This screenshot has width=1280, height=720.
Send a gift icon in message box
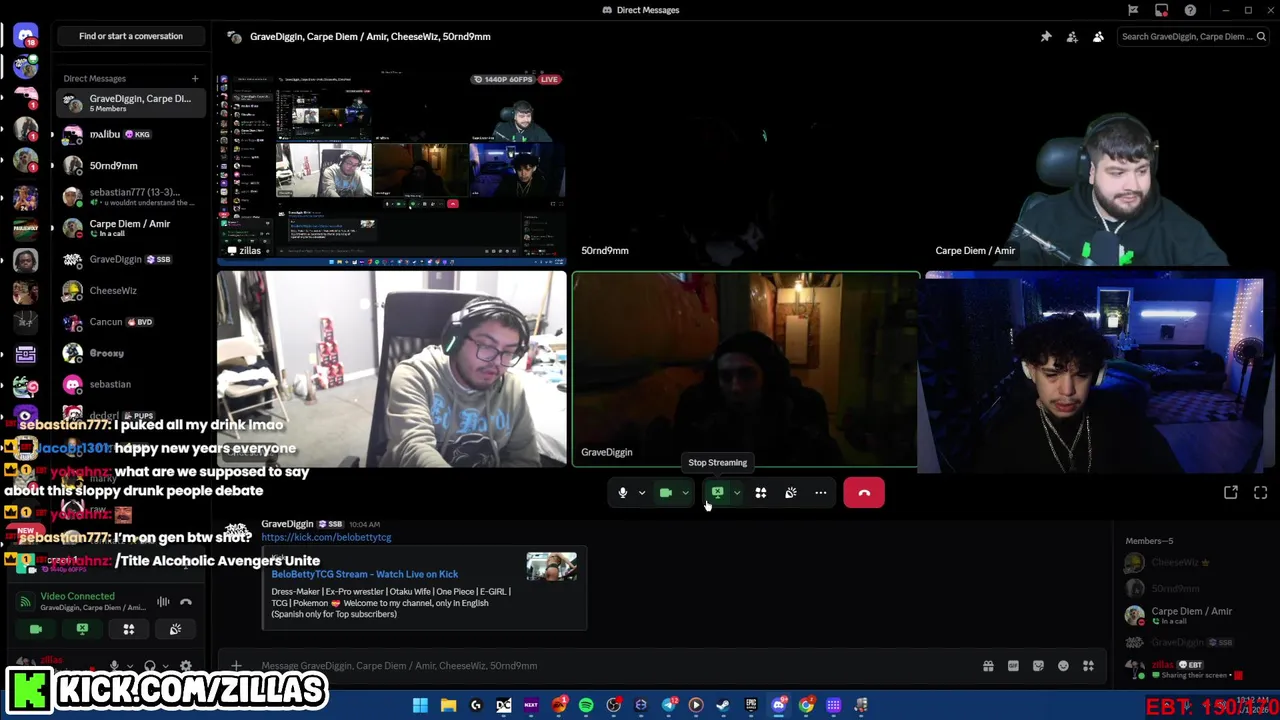click(988, 666)
